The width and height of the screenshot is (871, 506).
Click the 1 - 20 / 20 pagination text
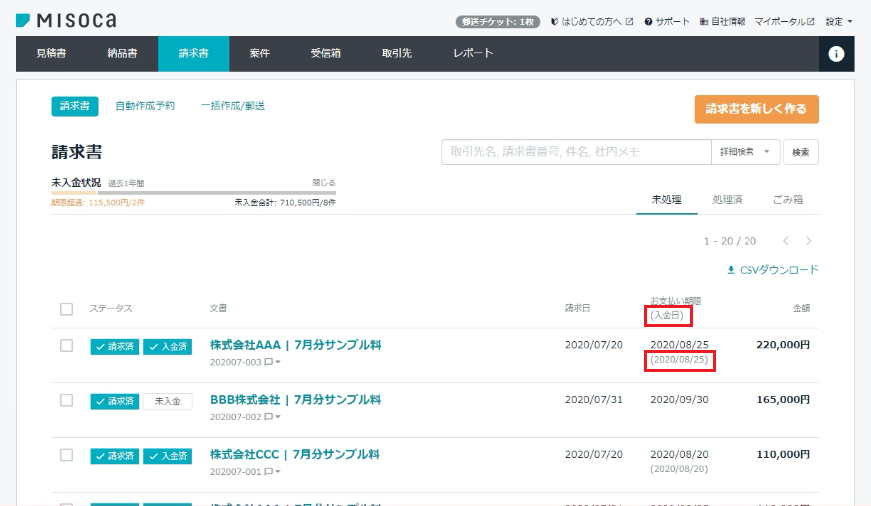click(730, 241)
